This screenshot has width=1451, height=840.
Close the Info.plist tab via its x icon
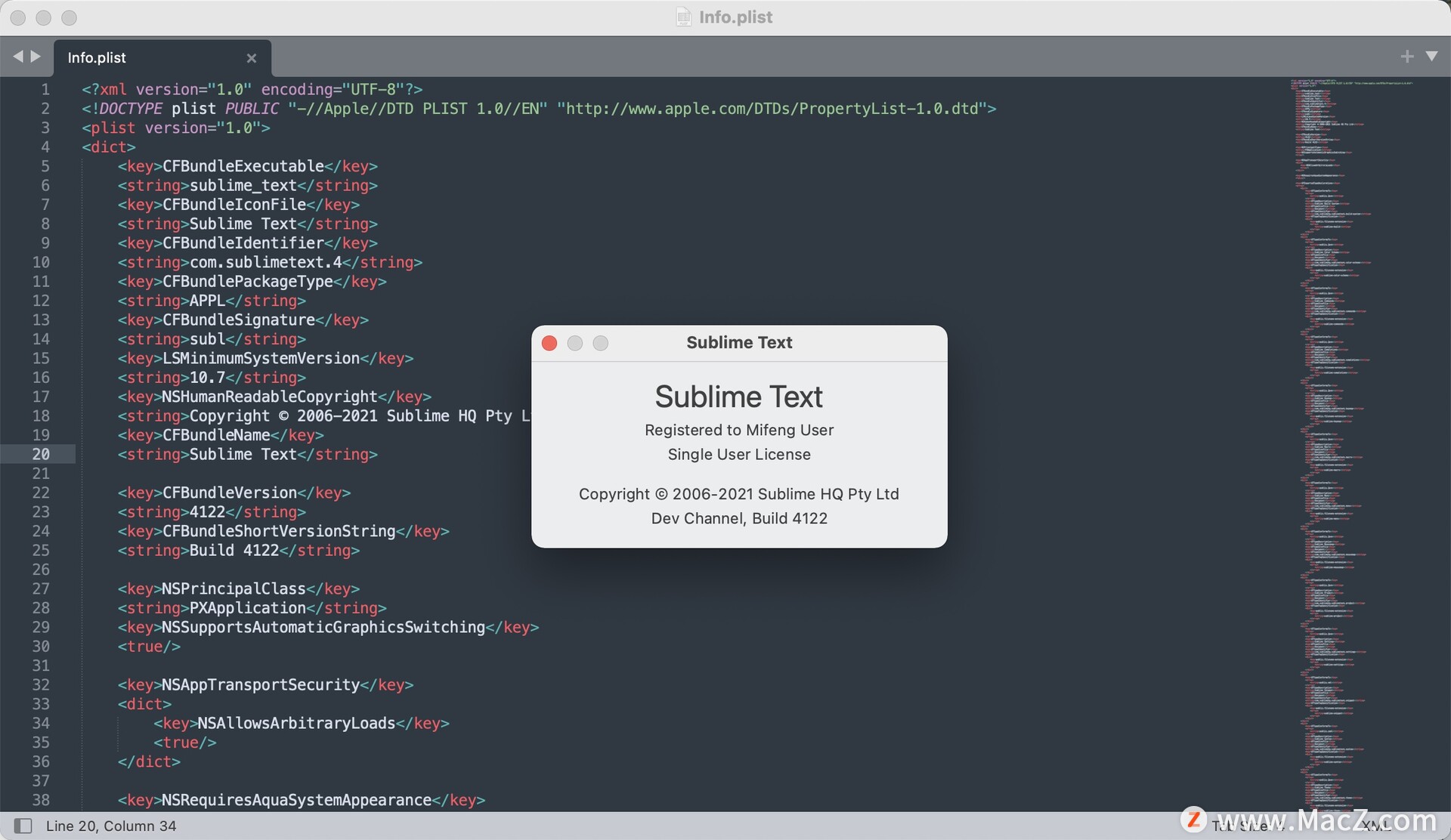coord(252,58)
